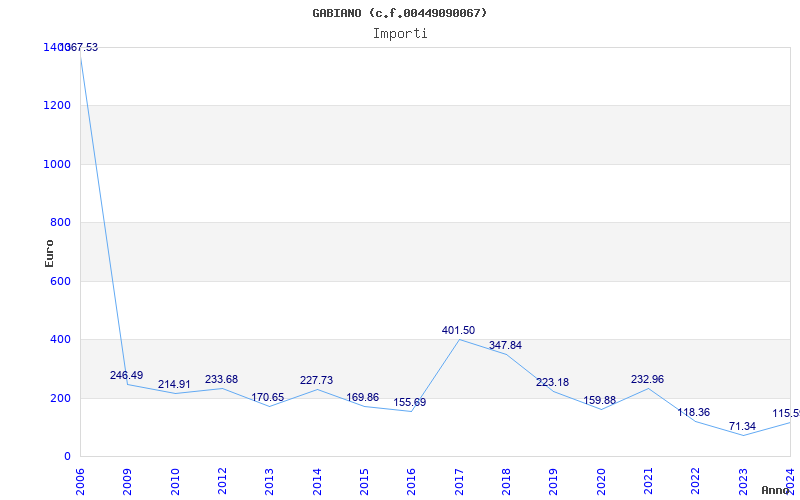Click the 400 y-axis tick label
800x500 pixels.
click(x=60, y=339)
